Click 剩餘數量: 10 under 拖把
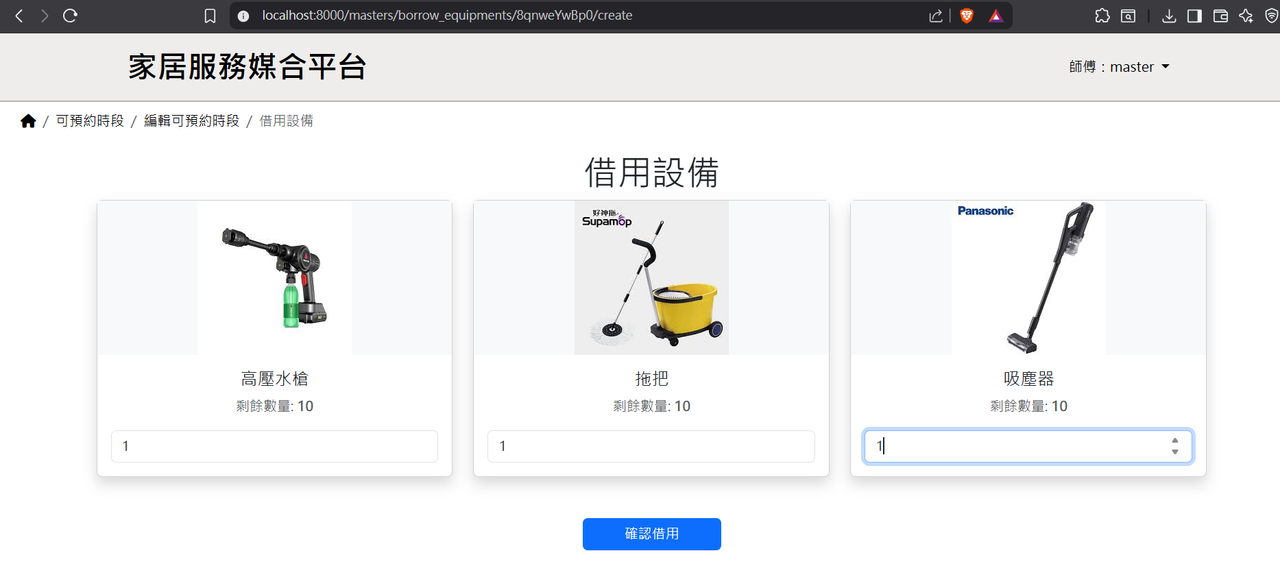 [x=651, y=406]
